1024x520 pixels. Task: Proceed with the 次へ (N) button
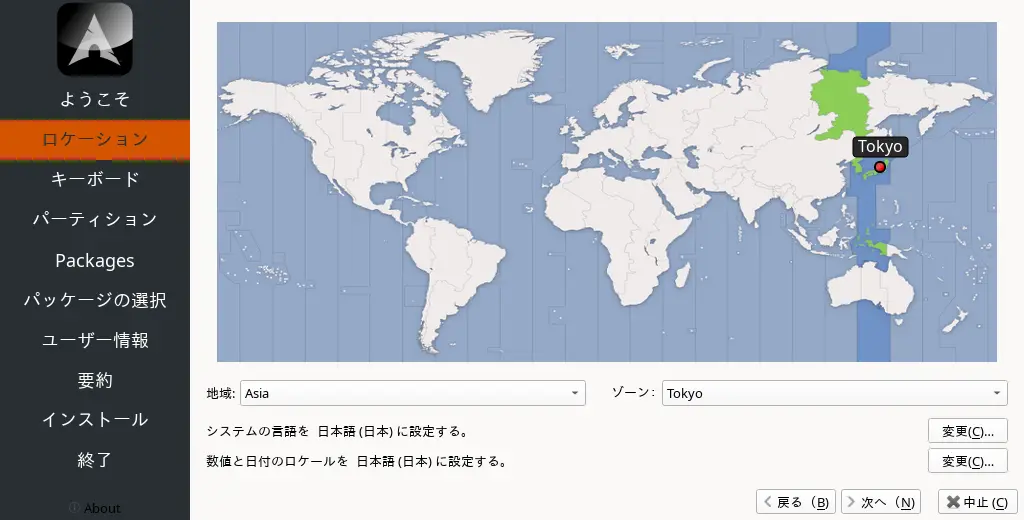coord(881,502)
